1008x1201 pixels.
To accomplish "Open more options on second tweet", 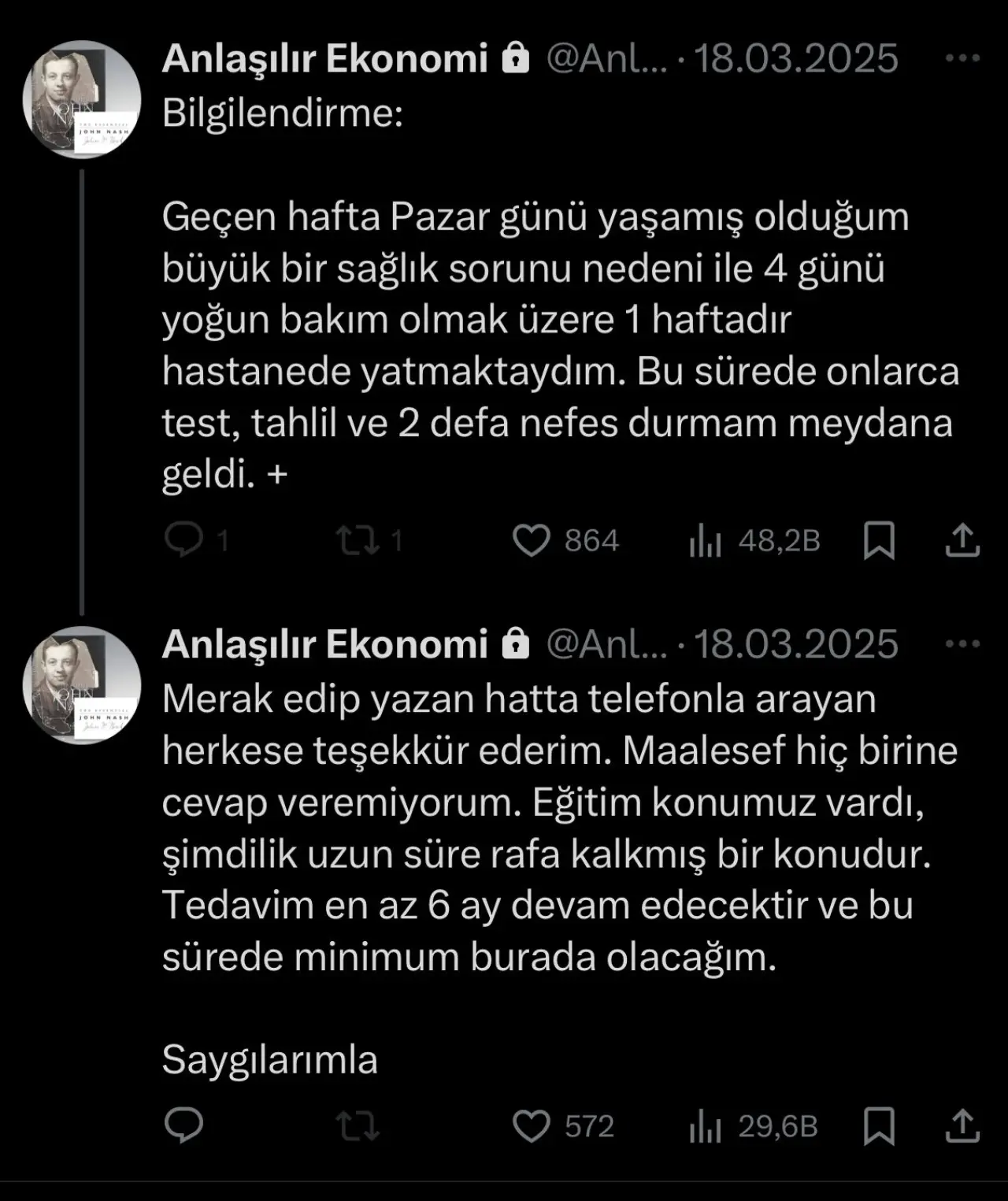I will tap(962, 644).
